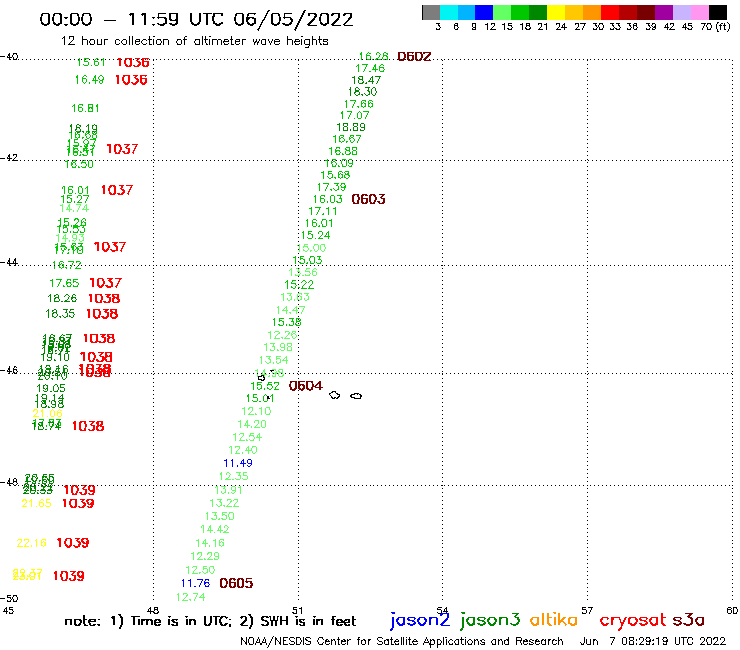Viewport: 740px width, 650px height.
Task: Click the red '1036' label beside 15.61
Action: point(133,62)
